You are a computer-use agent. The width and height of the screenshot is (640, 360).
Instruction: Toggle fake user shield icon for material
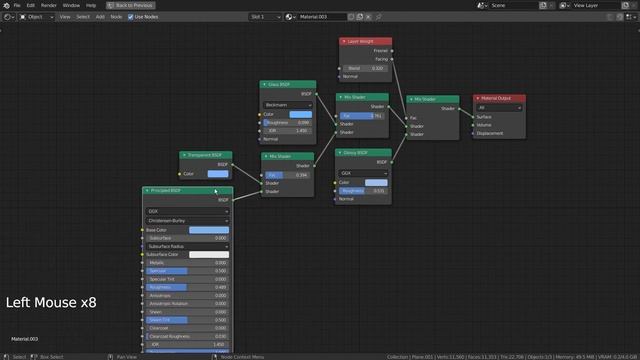tap(351, 17)
